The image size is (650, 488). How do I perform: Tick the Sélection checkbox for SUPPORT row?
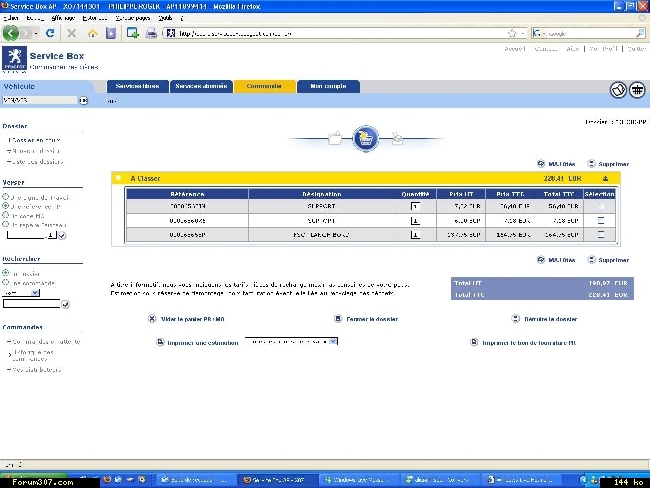click(601, 206)
